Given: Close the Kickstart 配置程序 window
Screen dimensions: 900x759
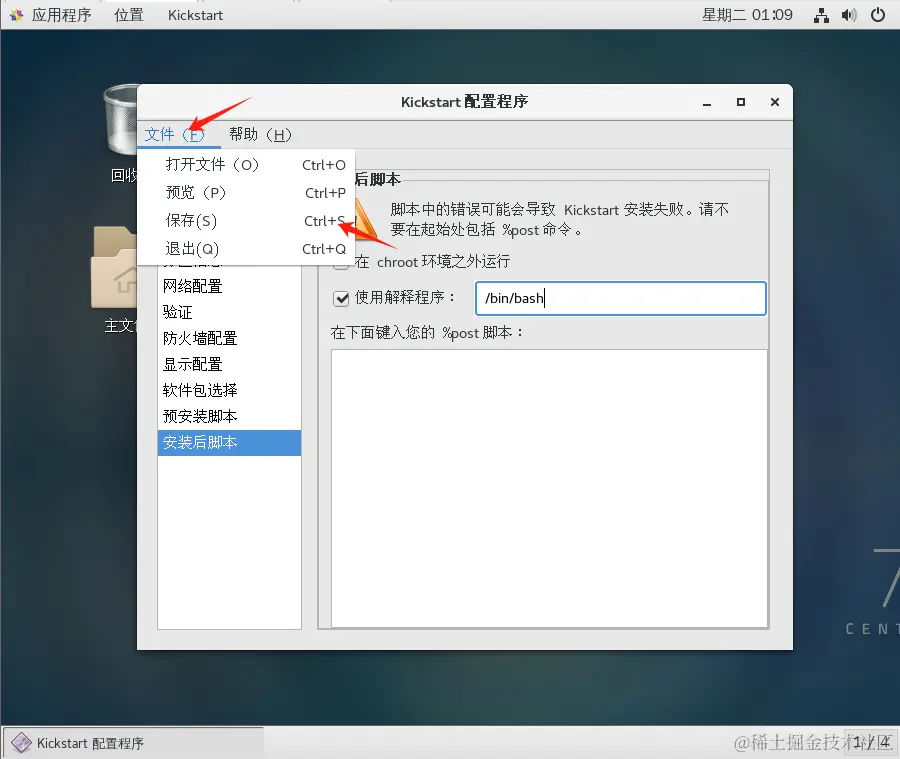Looking at the screenshot, I should coord(775,102).
